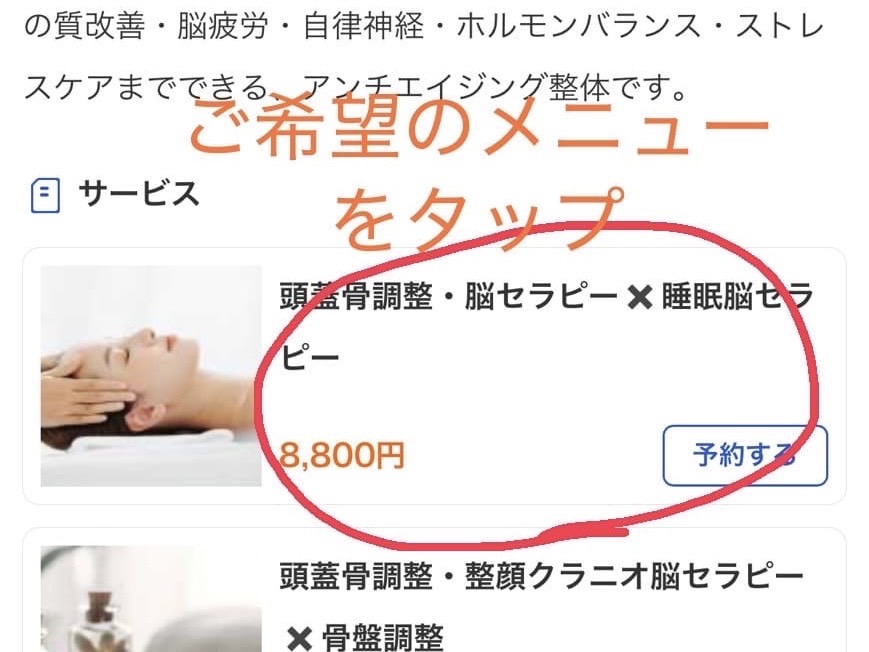This screenshot has width=869, height=652.
Task: Click the アンチエイジング整体です description text
Action: pyautogui.click(x=494, y=89)
